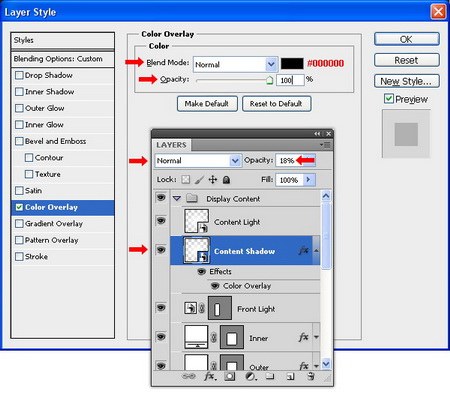Enable Pattern Overlay checkbox

pos(19,240)
